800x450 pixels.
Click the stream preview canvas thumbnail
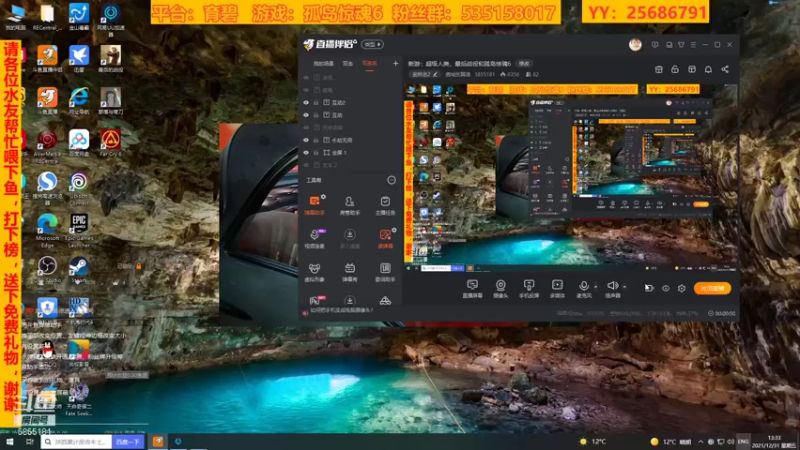point(571,178)
